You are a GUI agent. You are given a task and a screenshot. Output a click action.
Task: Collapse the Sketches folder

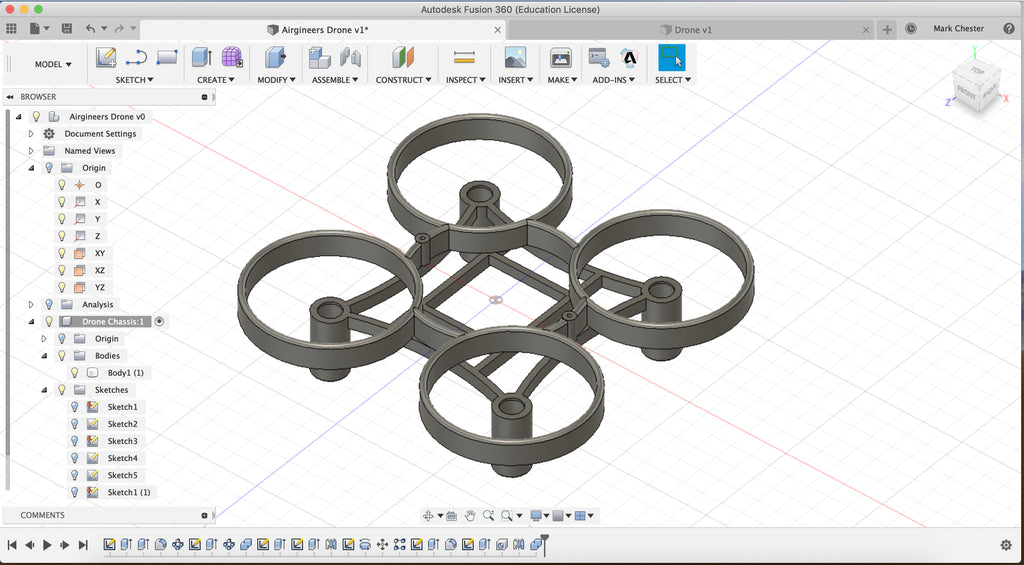coord(44,390)
